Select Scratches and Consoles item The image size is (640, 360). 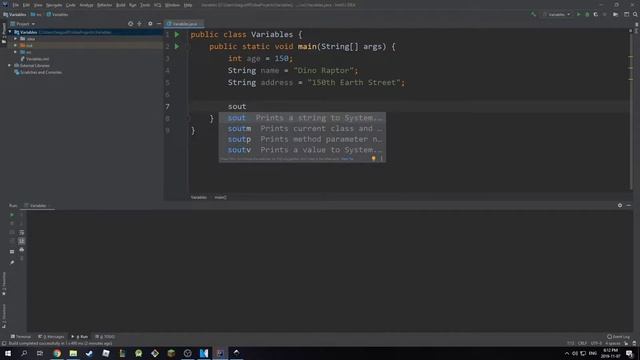[x=38, y=72]
